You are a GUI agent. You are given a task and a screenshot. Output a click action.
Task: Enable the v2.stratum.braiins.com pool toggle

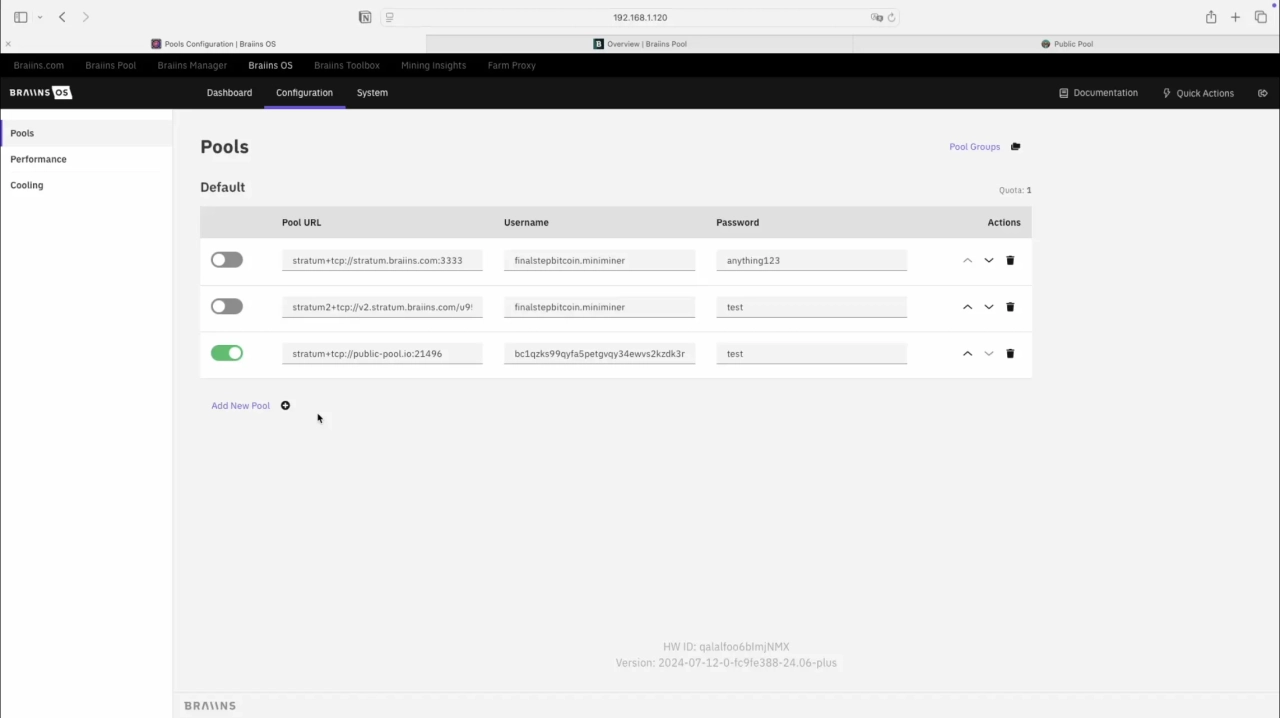click(227, 306)
